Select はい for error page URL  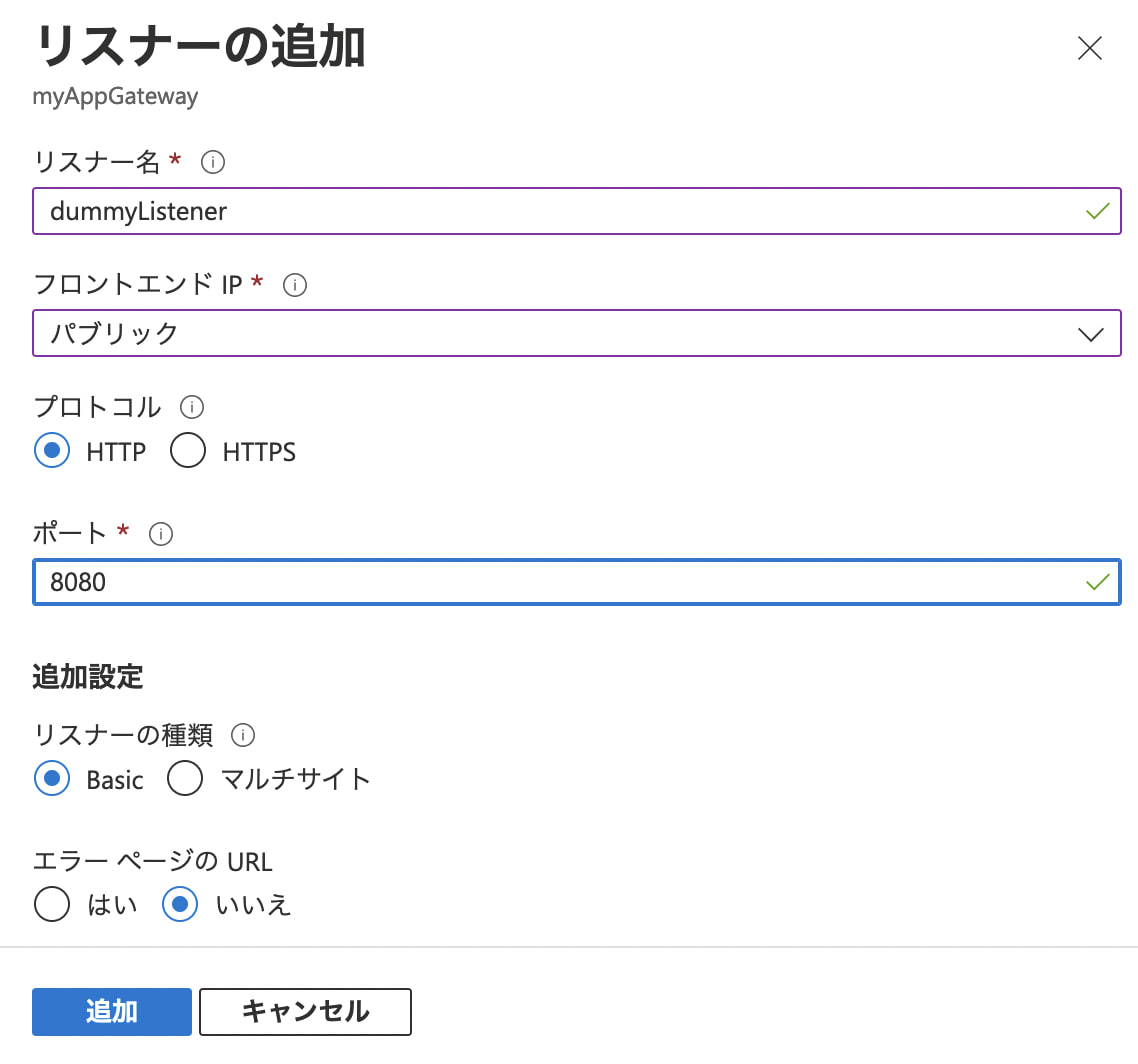[52, 904]
